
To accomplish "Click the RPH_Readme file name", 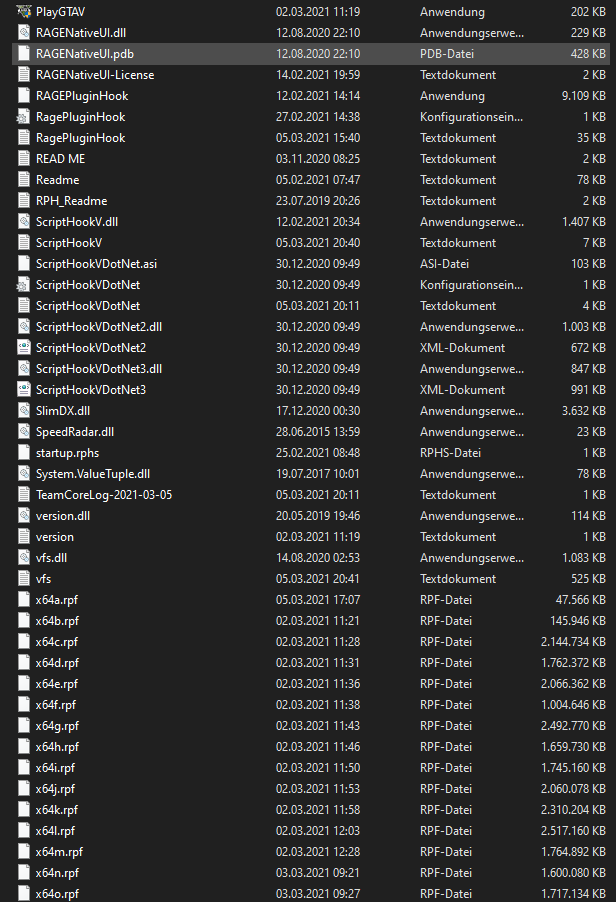I will 71,200.
